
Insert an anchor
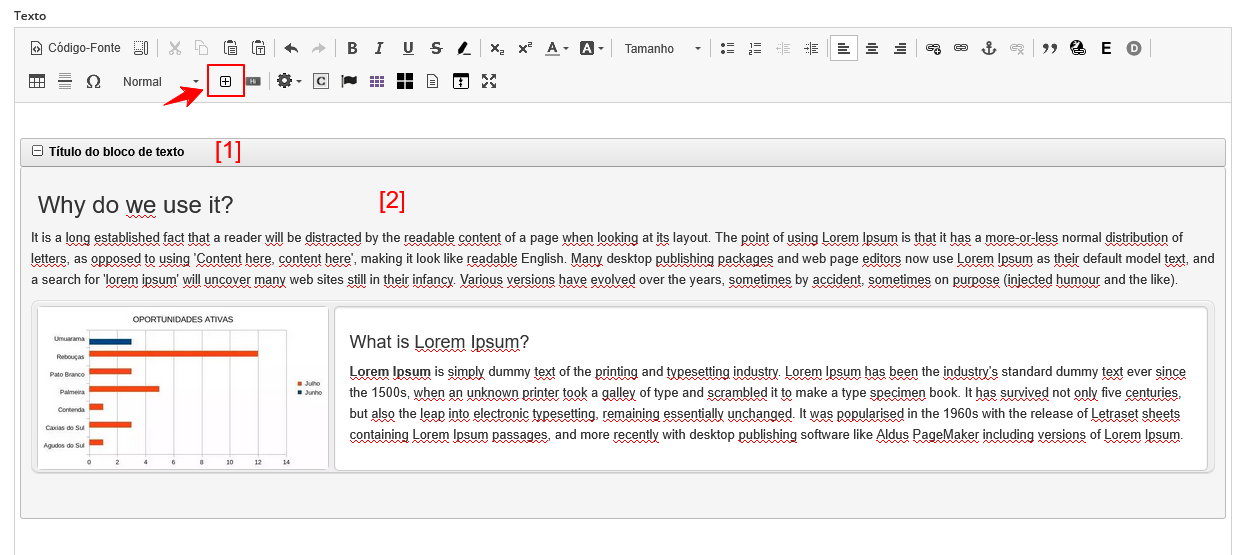[x=989, y=48]
